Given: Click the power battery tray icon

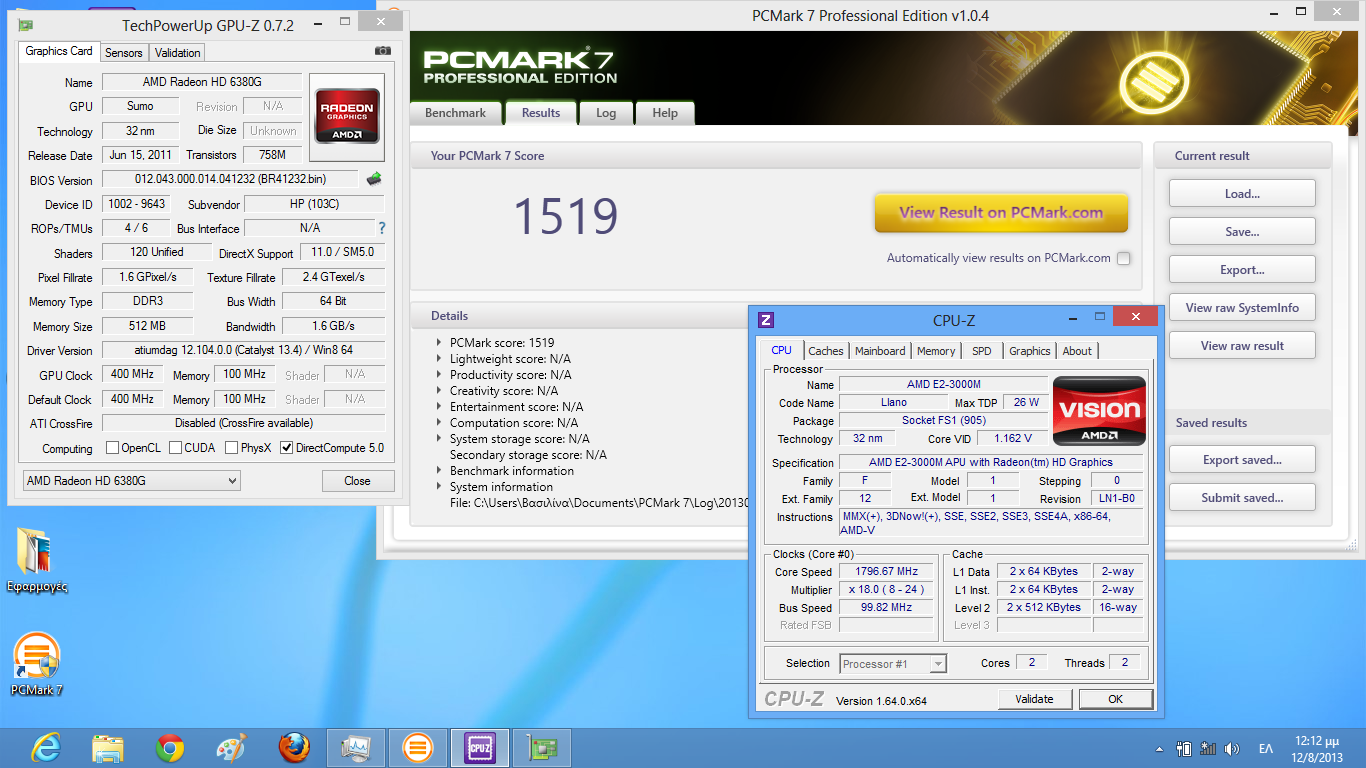Looking at the screenshot, I should [1184, 748].
